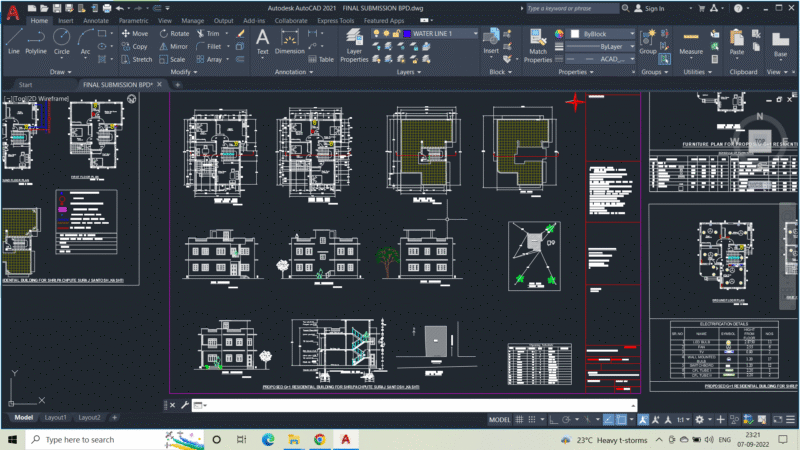
Task: Insert a Table
Action: [x=321, y=59]
